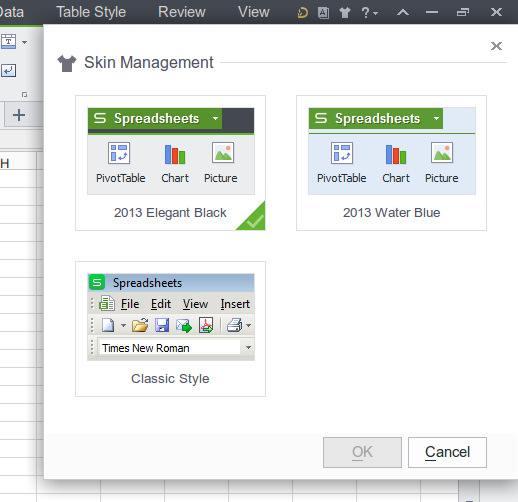Click the document 'A' icon in title bar
The height and width of the screenshot is (502, 518).
click(x=323, y=13)
